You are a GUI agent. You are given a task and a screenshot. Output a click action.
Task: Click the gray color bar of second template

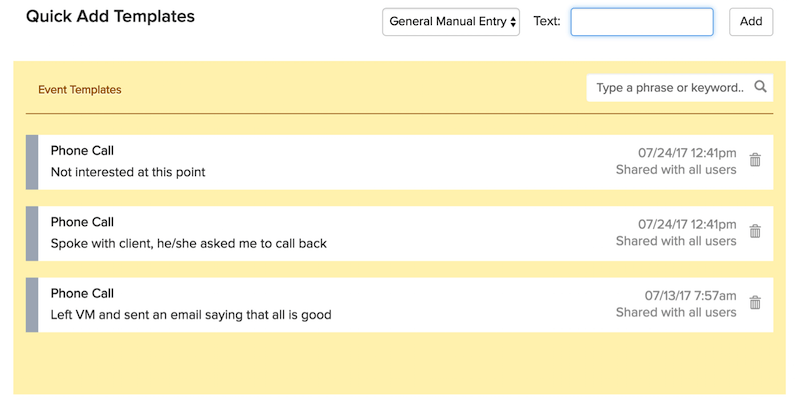(32, 233)
